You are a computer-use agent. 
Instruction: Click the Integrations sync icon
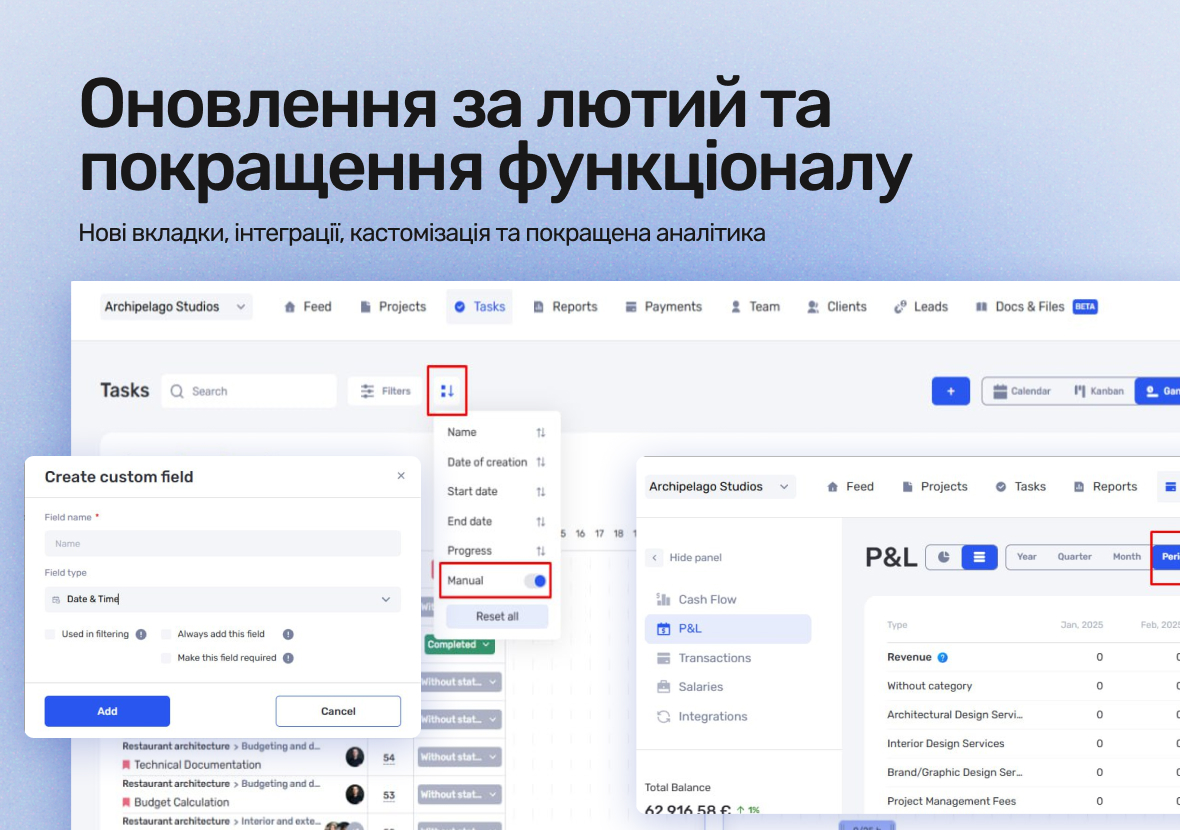point(663,716)
